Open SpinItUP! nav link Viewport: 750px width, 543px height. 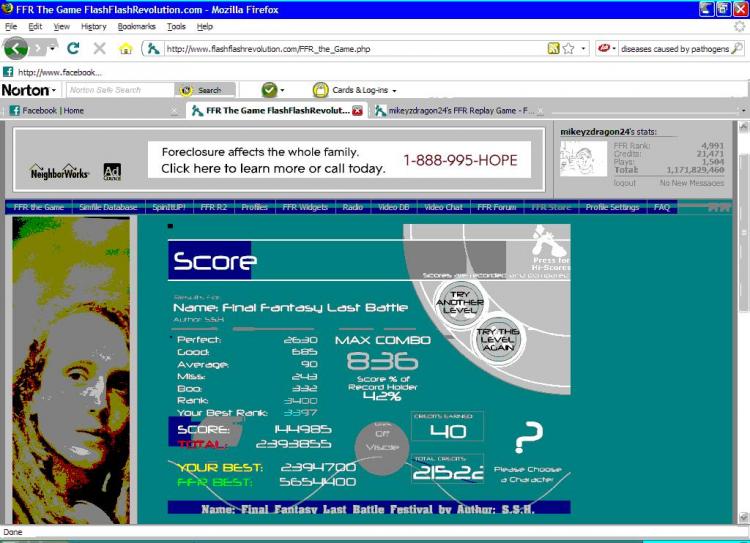168,207
